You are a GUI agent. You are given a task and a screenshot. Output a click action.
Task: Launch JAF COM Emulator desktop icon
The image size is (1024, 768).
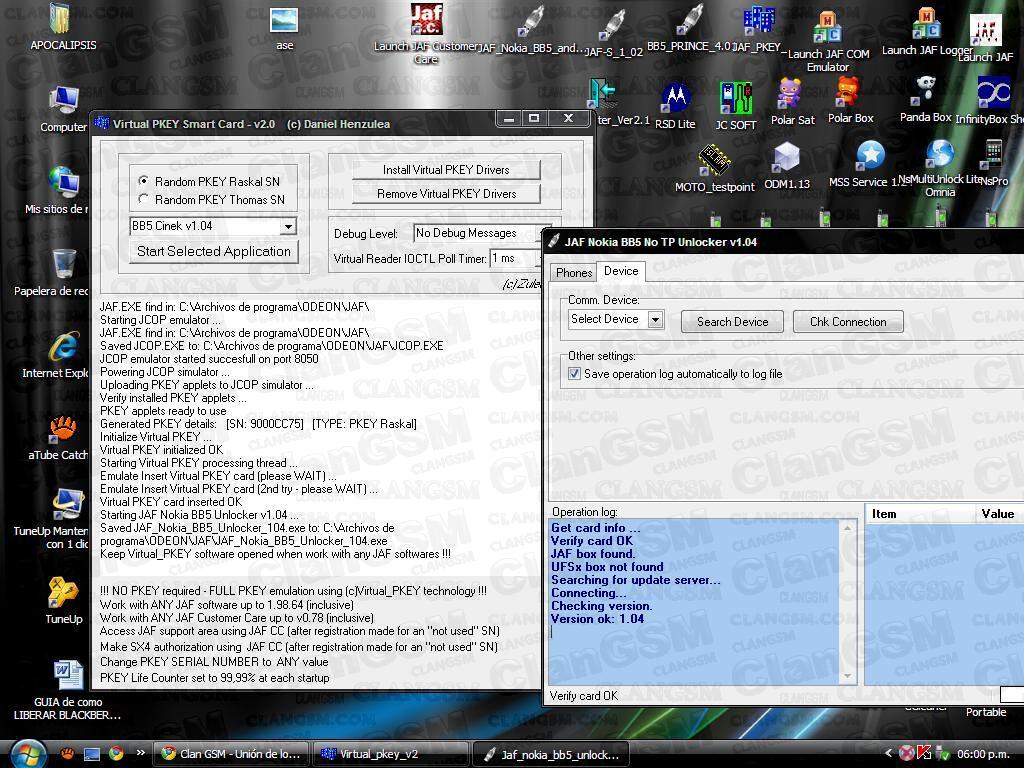click(827, 27)
